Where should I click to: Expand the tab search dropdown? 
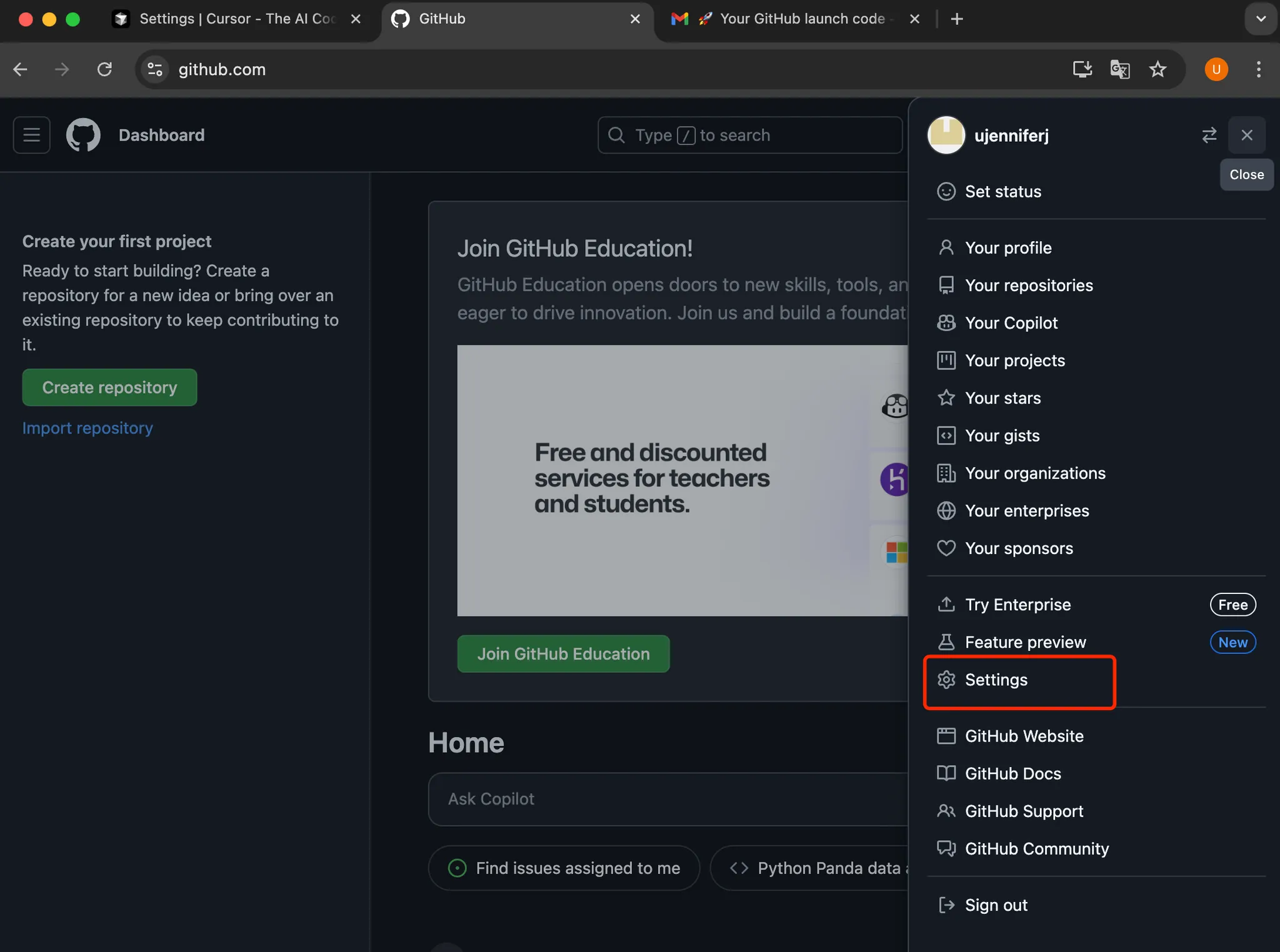tap(1261, 19)
